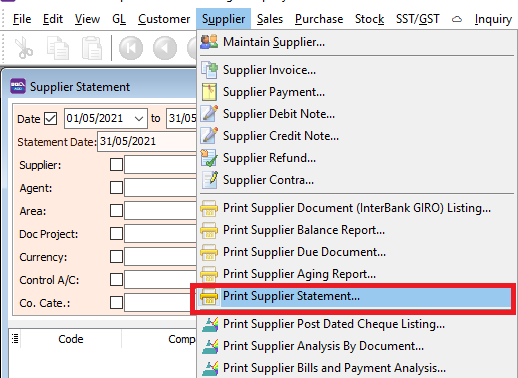The height and width of the screenshot is (378, 518).
Task: Click the Cut scissors toolbar icon
Action: (x=24, y=48)
